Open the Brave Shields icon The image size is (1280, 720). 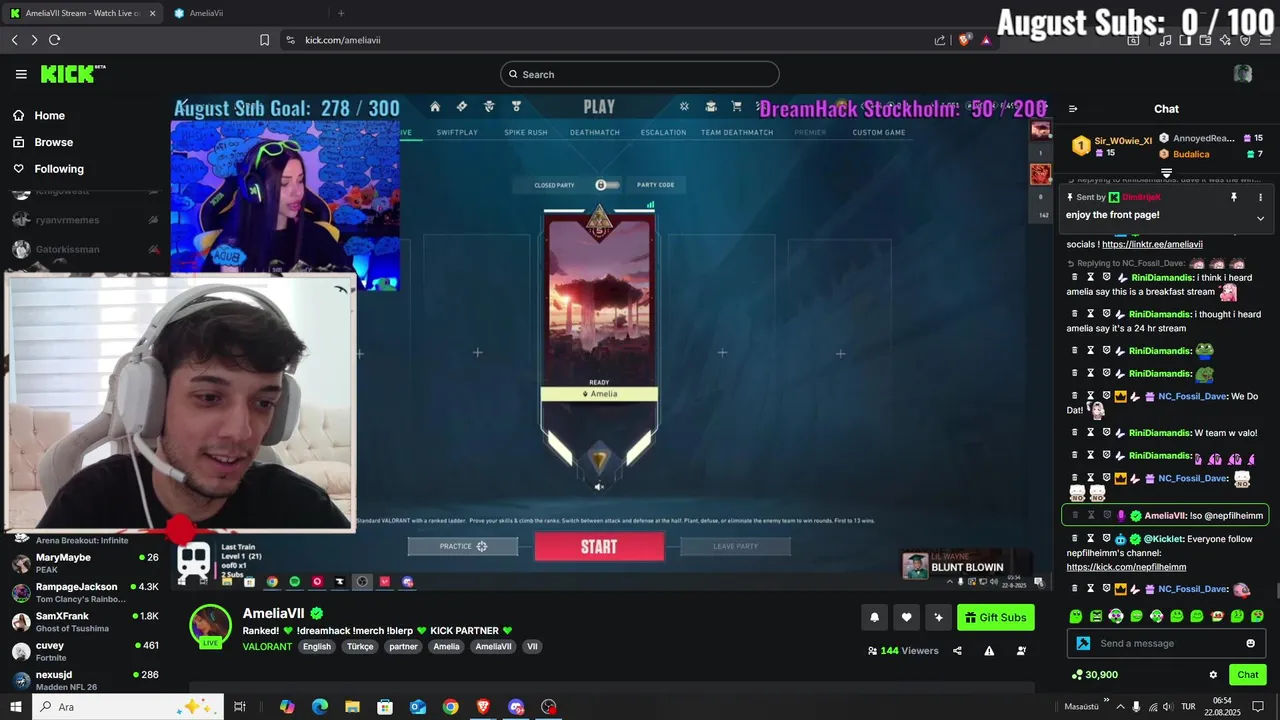964,40
